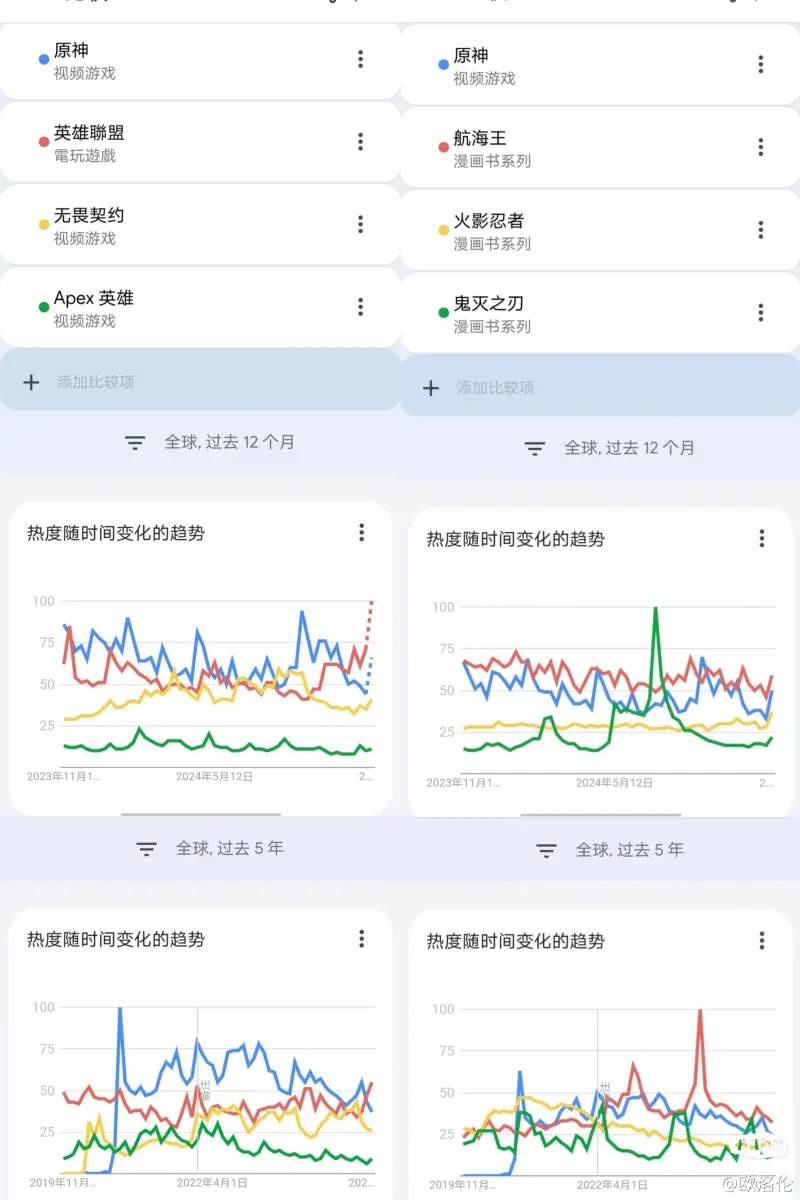The image size is (800, 1200).
Task: Click blue dot beside left 原神
Action: (x=43, y=60)
